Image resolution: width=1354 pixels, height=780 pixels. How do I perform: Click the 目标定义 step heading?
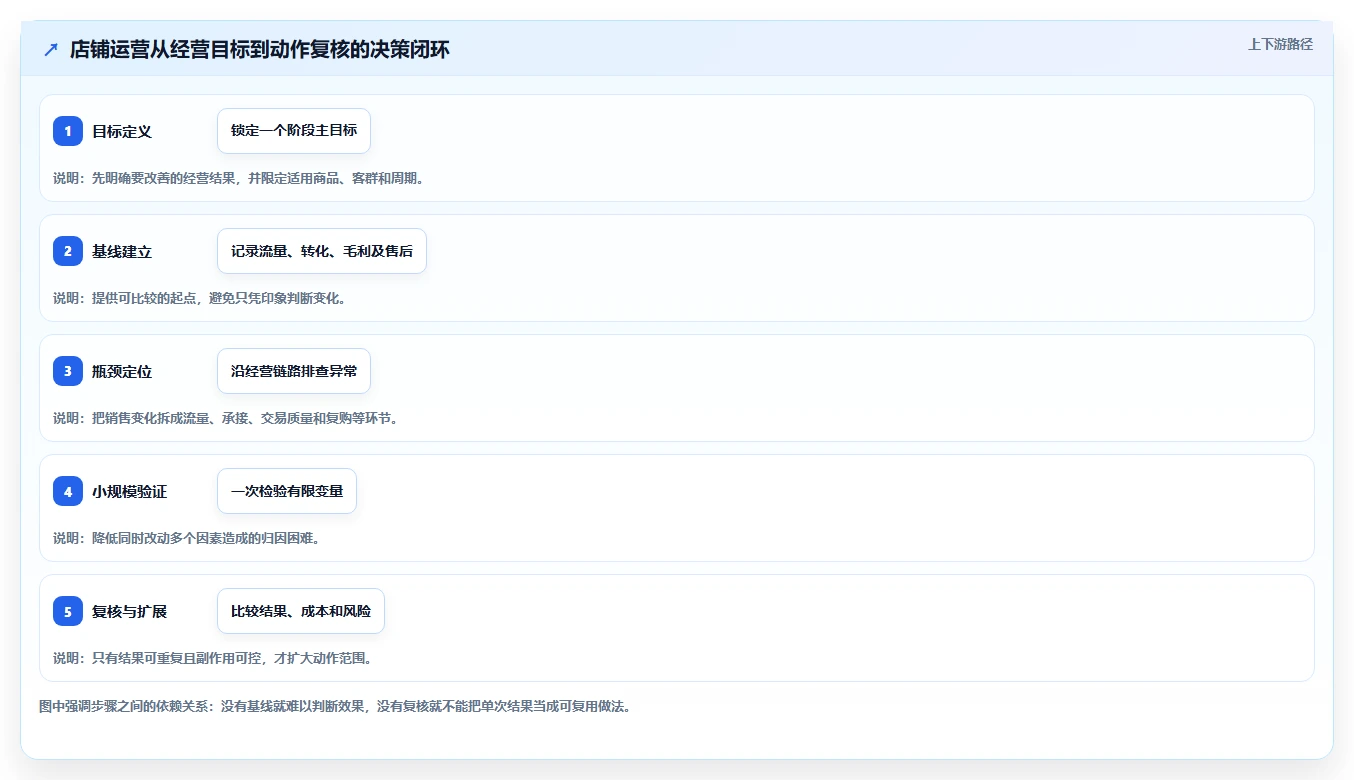[x=122, y=131]
